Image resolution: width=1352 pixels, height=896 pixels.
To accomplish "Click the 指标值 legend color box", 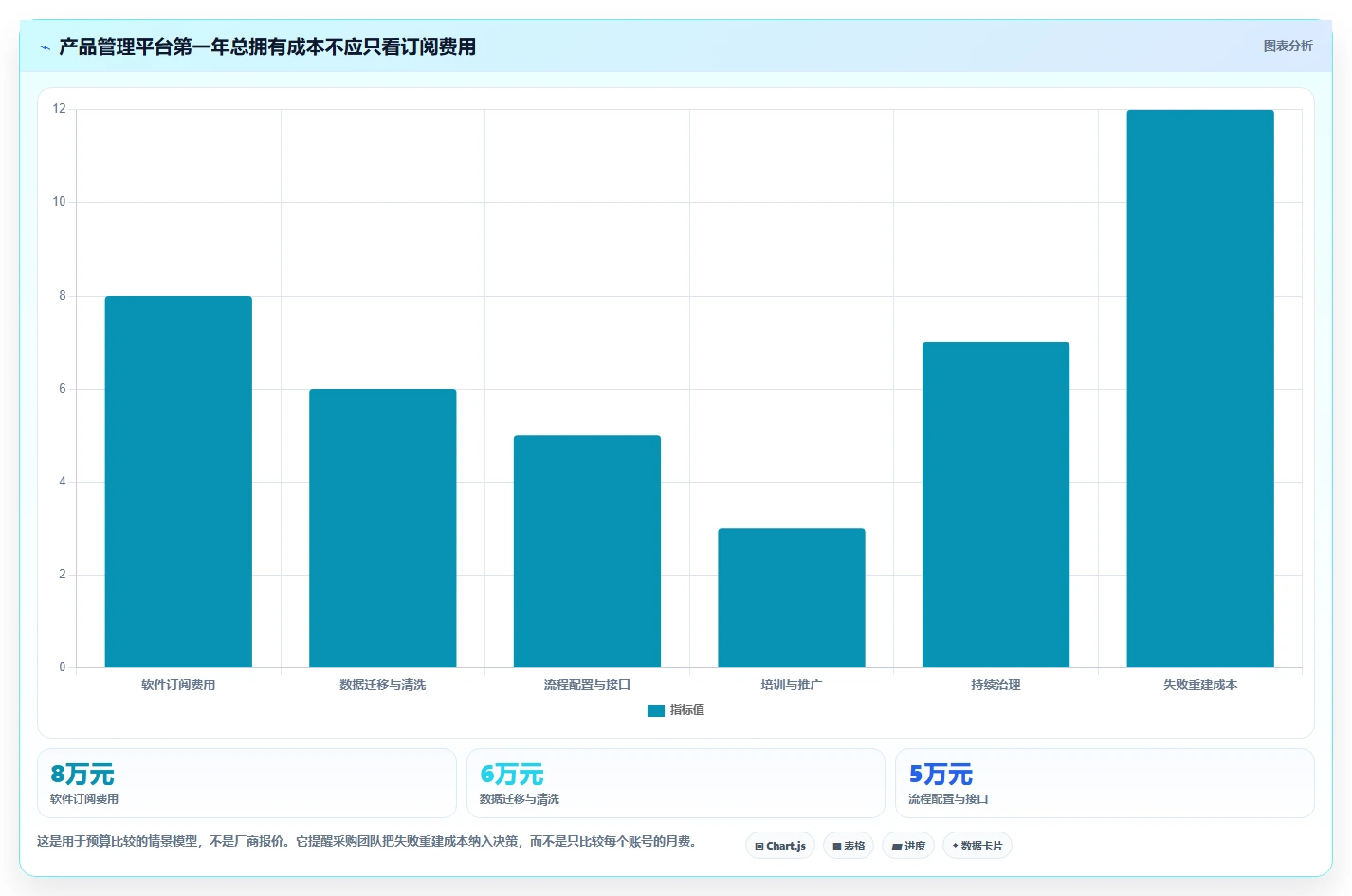I will point(656,711).
